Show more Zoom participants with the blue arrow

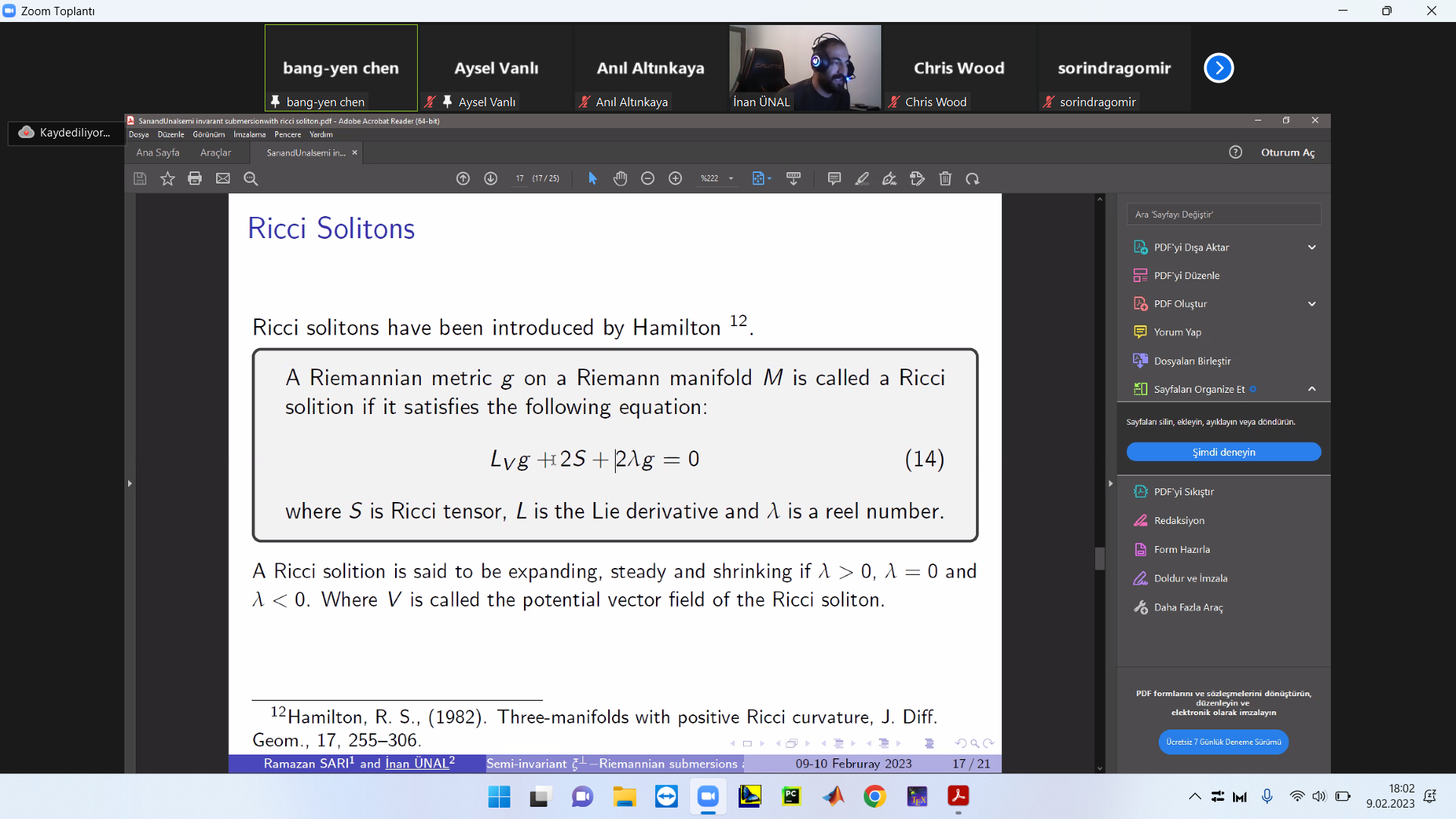1219,68
